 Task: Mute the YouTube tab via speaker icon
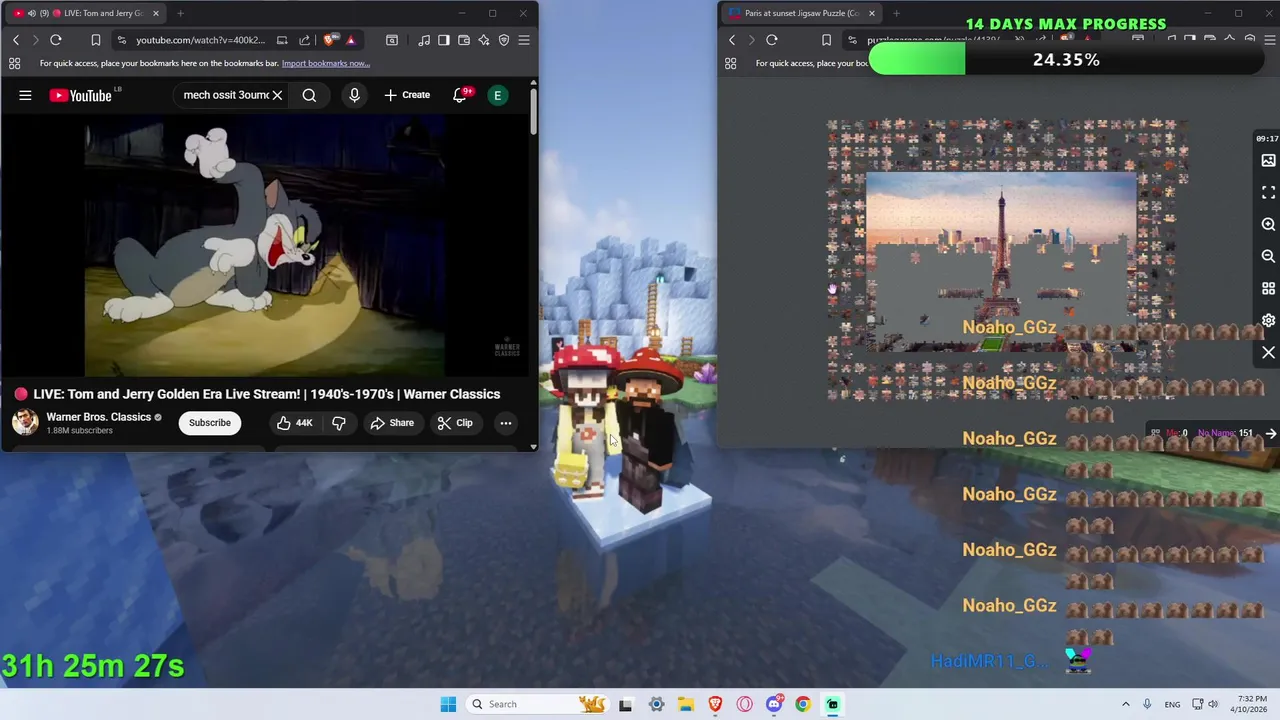31,13
